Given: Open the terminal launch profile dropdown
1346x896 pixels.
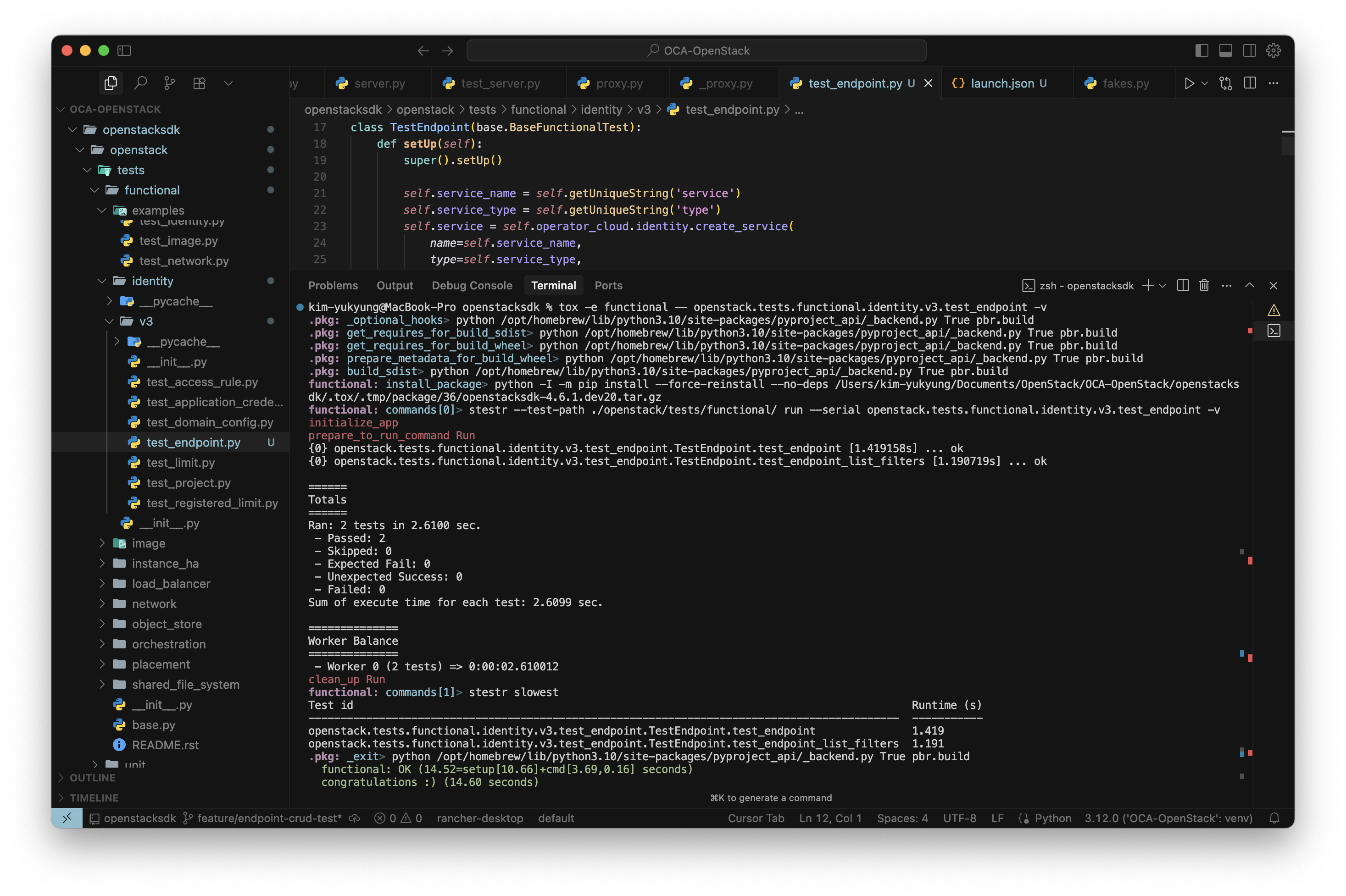Looking at the screenshot, I should tap(1162, 286).
